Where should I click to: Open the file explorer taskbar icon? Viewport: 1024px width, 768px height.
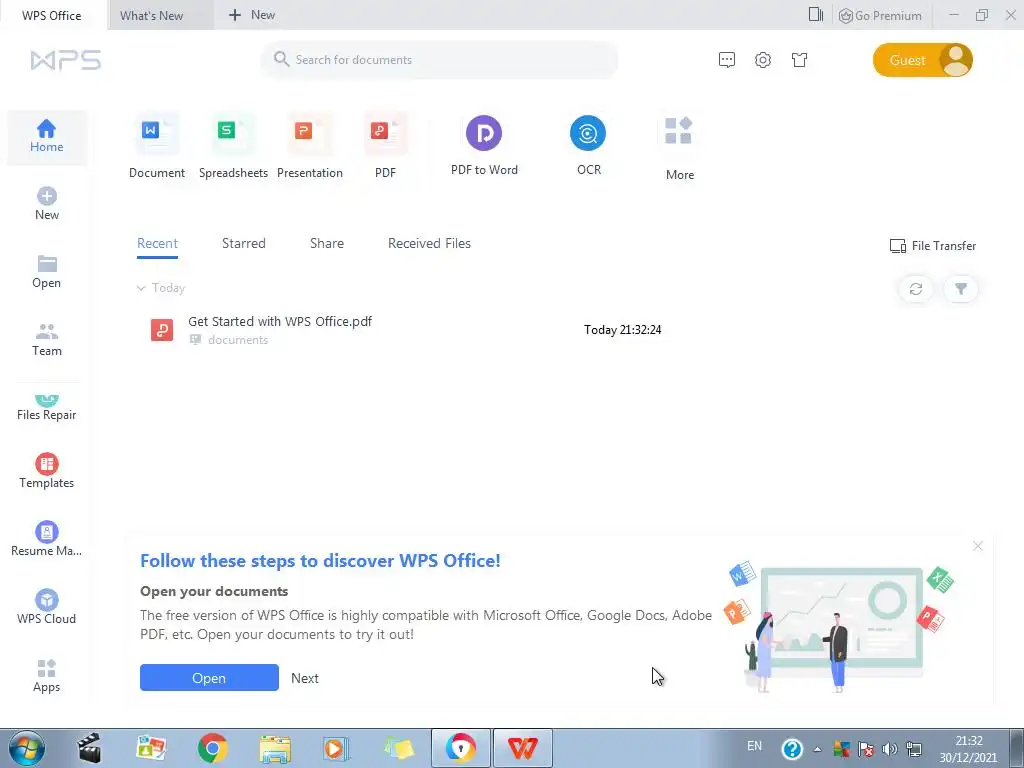click(x=275, y=748)
